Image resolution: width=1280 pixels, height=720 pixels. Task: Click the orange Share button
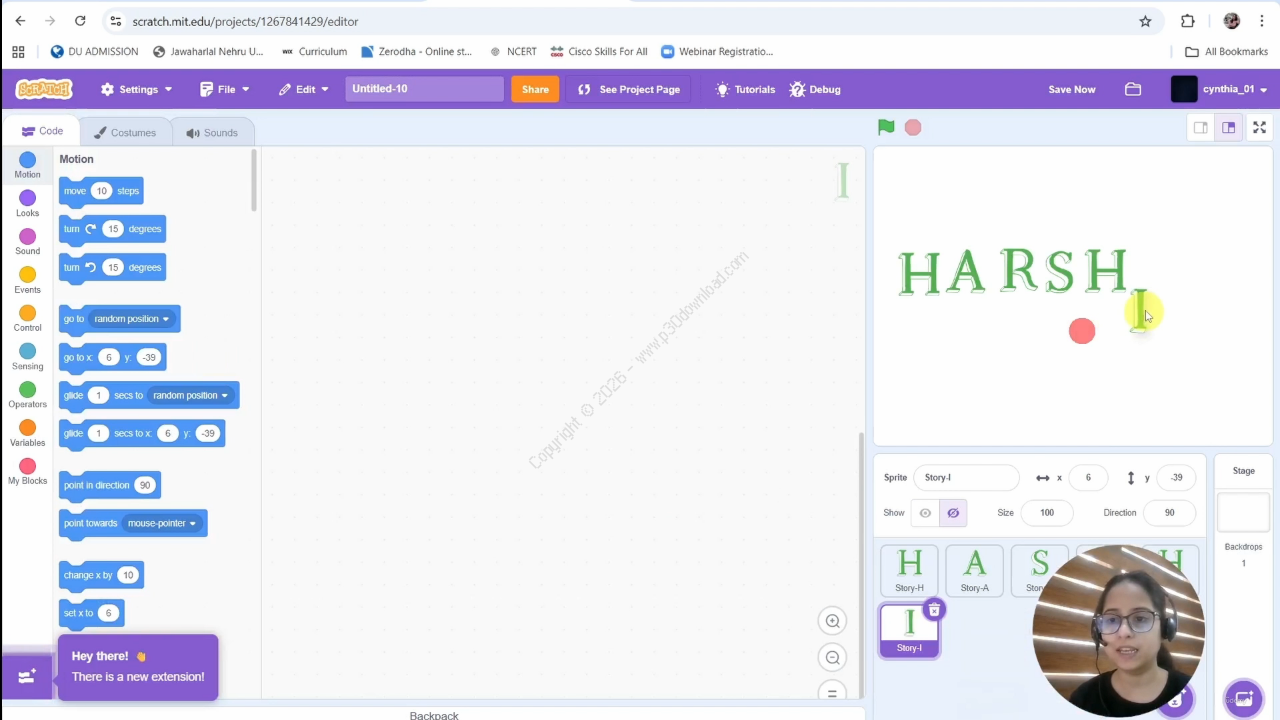[535, 89]
